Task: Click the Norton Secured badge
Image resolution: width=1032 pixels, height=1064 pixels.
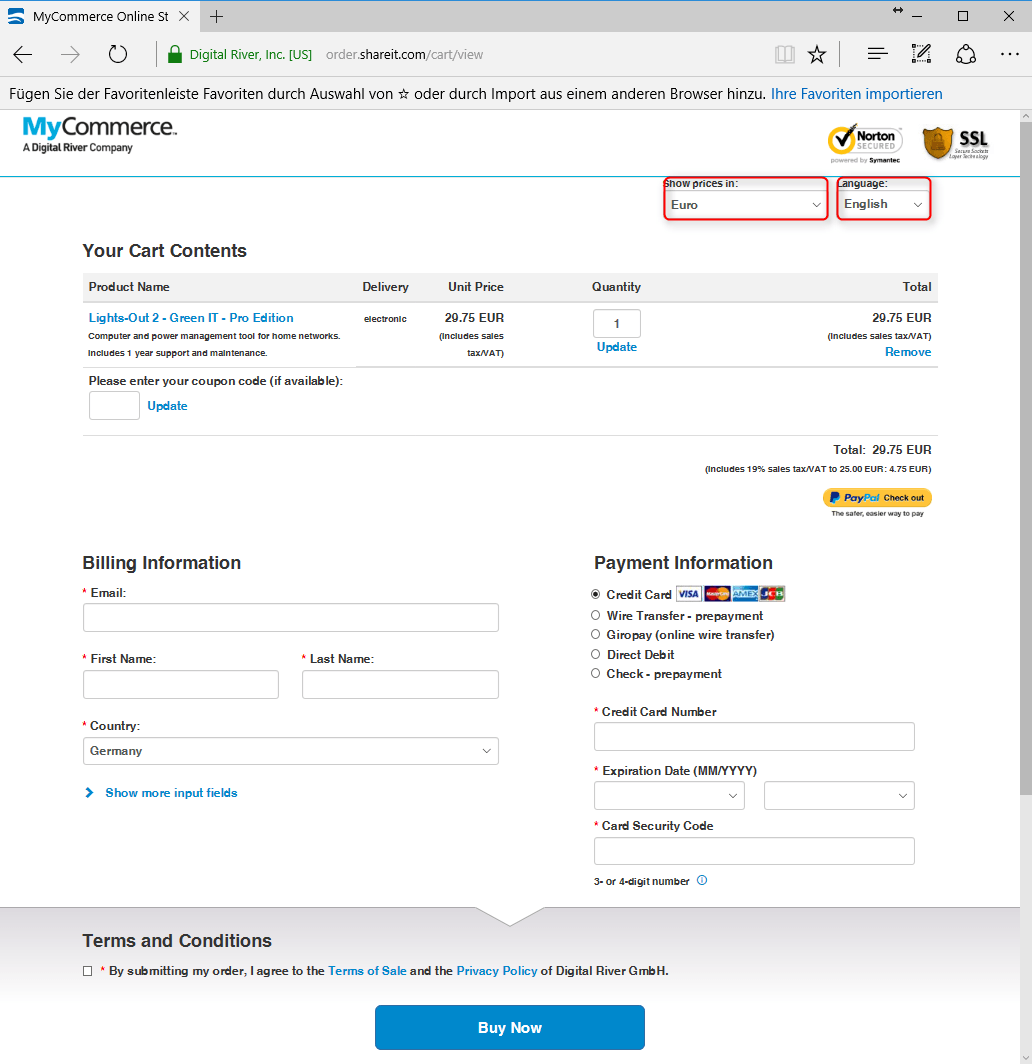Action: coord(866,144)
